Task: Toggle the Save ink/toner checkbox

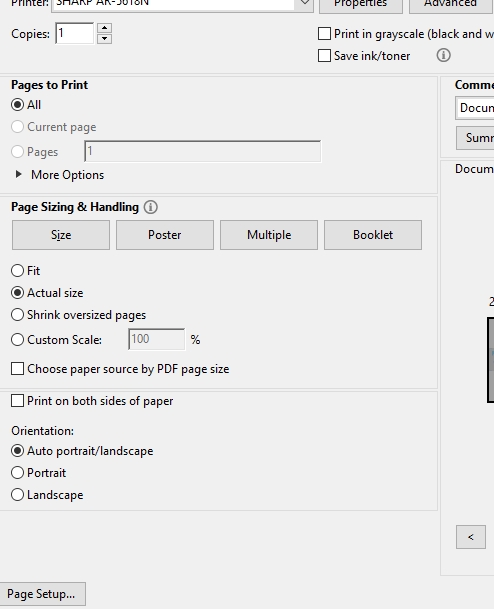Action: 324,56
